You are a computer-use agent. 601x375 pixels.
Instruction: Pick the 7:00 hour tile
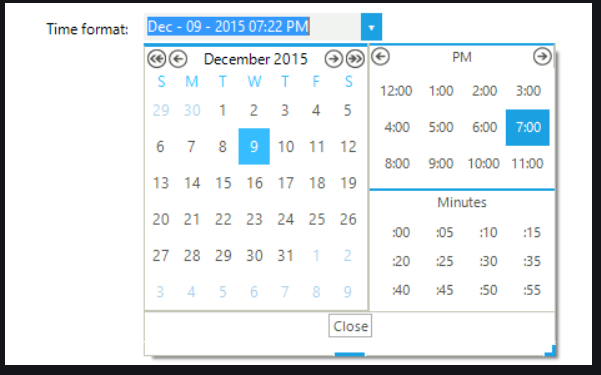(528, 127)
